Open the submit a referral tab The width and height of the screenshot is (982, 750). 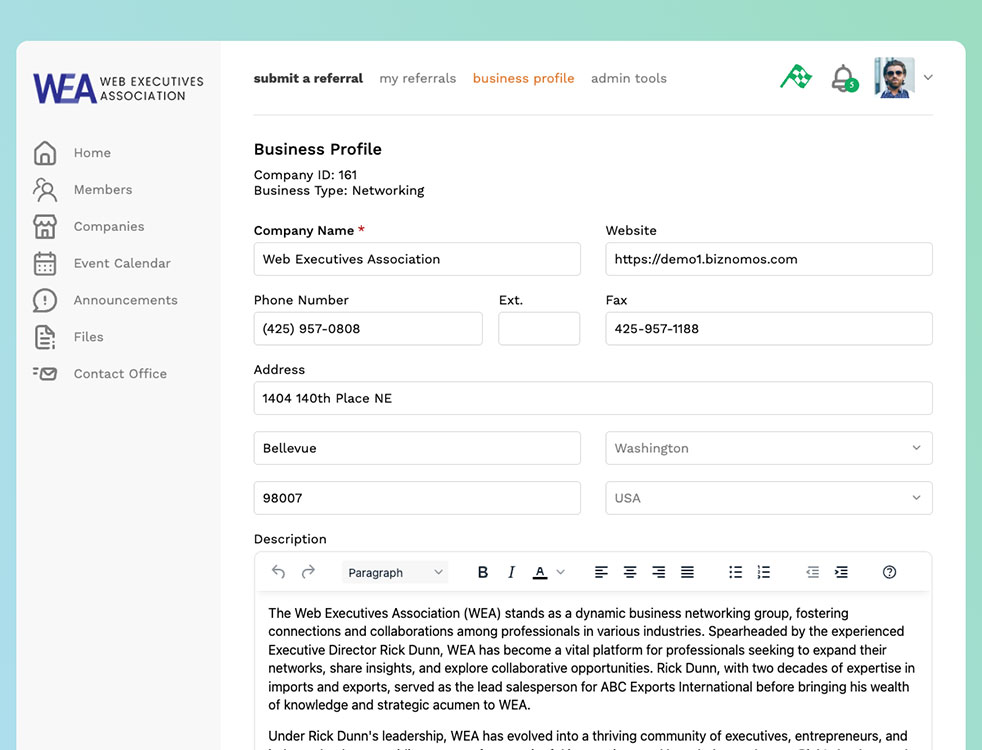pyautogui.click(x=308, y=78)
